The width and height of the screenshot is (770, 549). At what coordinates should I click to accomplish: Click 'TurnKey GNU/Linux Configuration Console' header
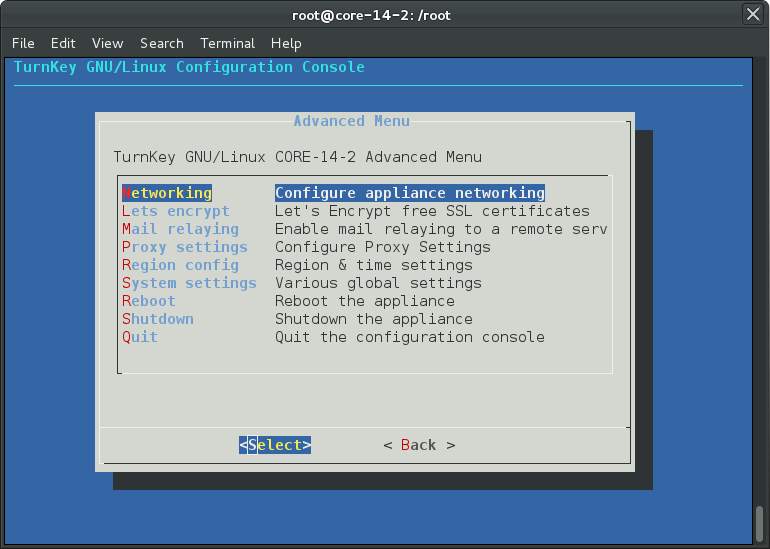click(x=189, y=67)
